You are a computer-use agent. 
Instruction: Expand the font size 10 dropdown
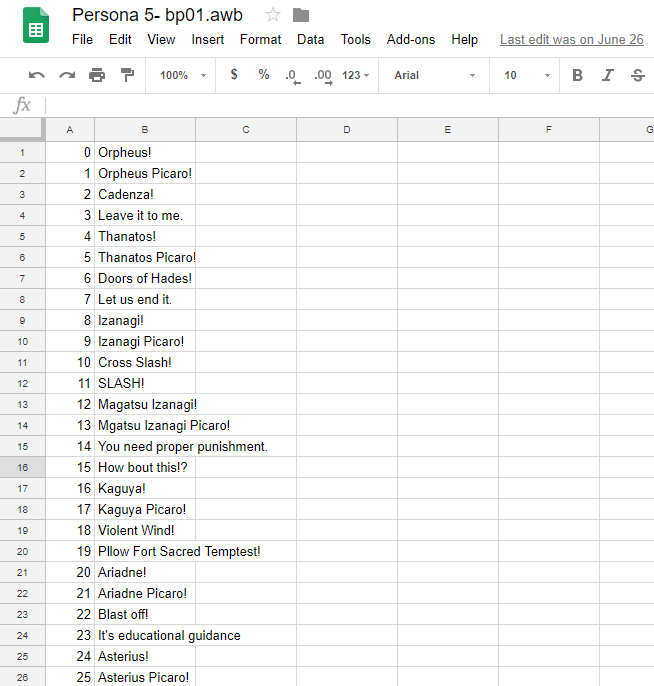[526, 75]
